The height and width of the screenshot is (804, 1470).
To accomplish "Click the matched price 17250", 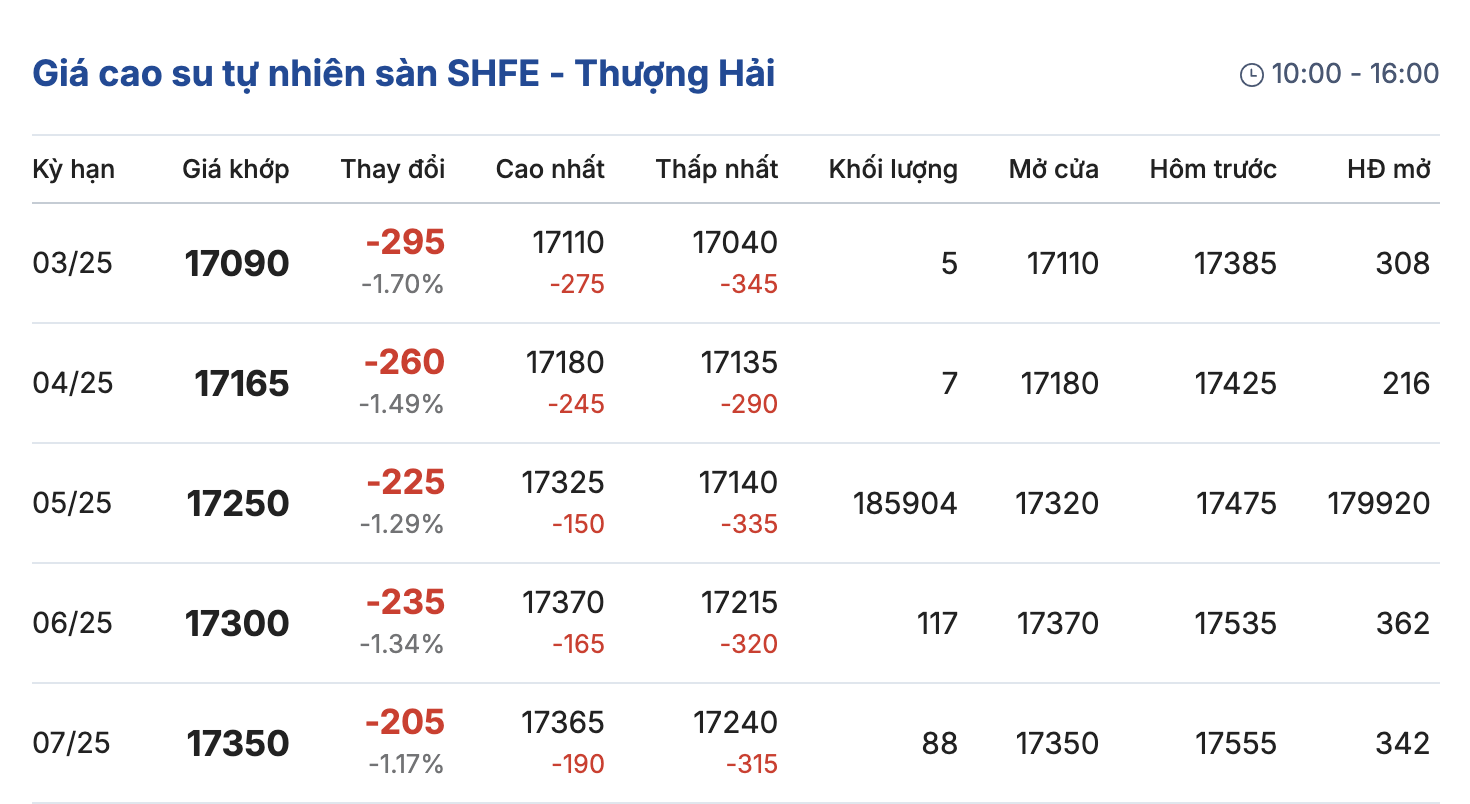I will [x=238, y=504].
